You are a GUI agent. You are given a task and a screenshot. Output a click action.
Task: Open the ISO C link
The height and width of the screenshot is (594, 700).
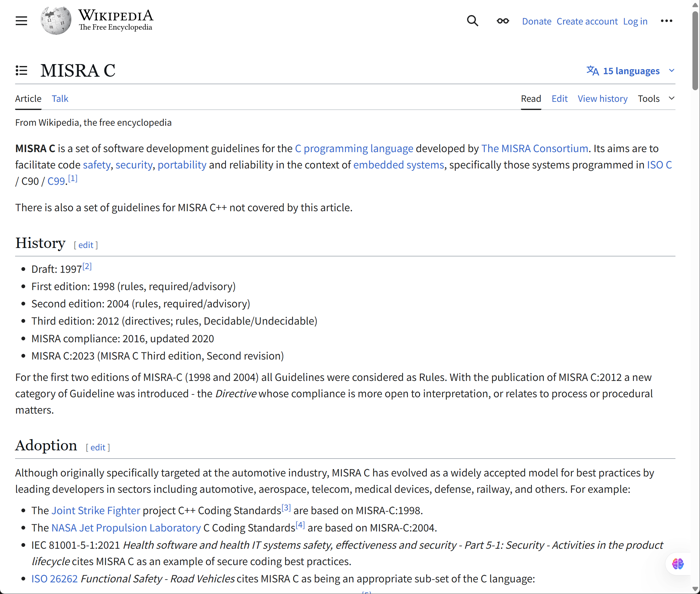(x=659, y=165)
